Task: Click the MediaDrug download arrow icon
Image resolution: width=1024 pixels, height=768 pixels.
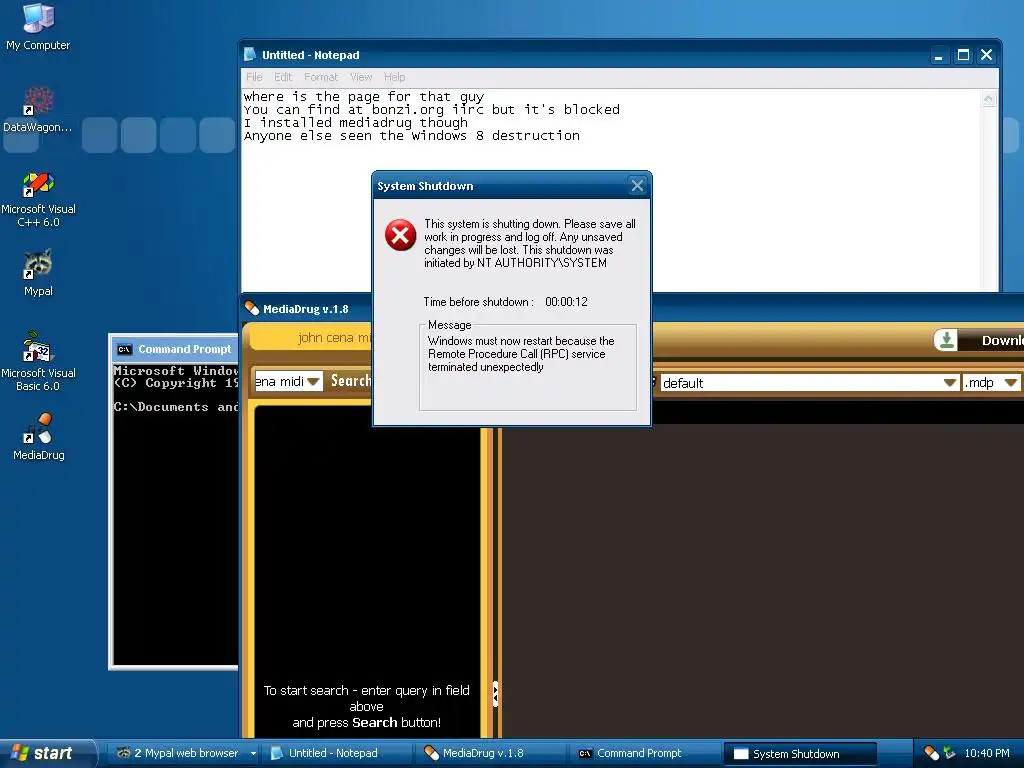Action: 945,340
